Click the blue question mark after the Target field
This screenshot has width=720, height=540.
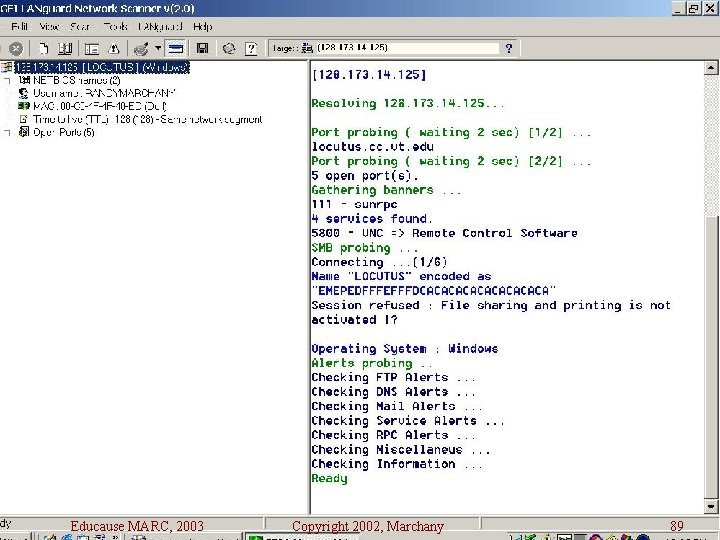coord(509,48)
